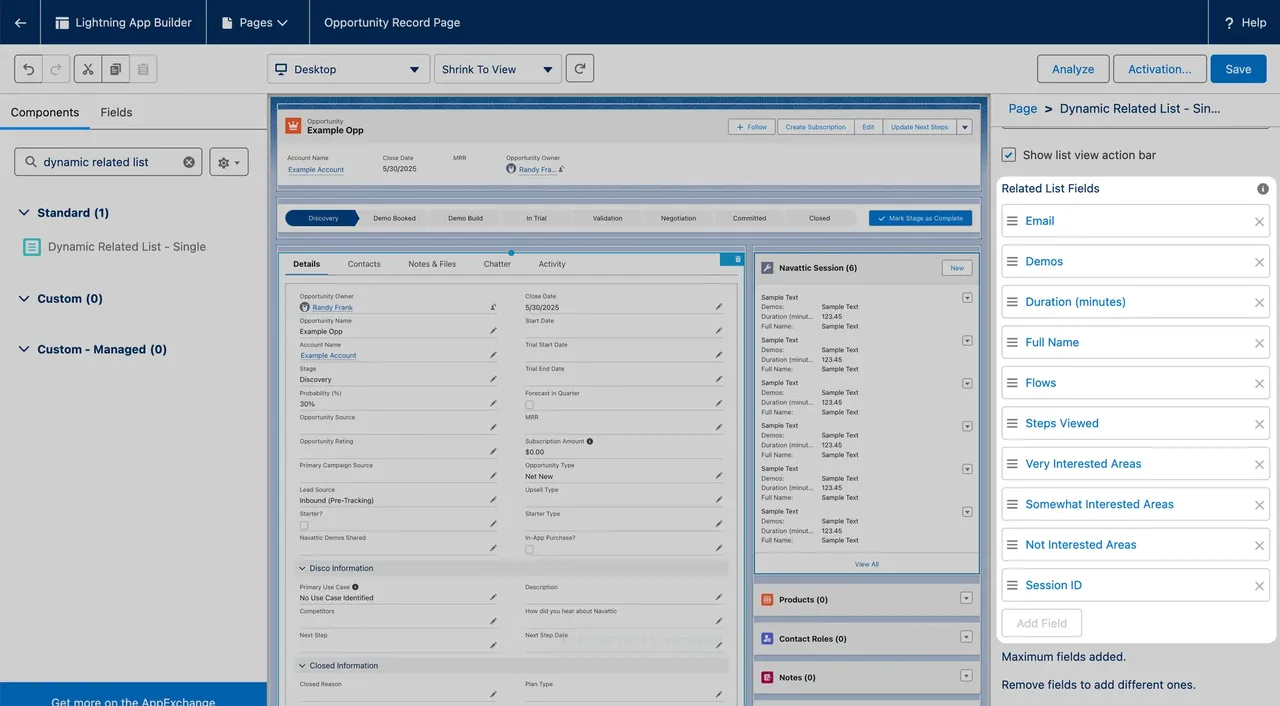Click the drag handle beside Email
This screenshot has width=1280, height=706.
(x=1012, y=221)
